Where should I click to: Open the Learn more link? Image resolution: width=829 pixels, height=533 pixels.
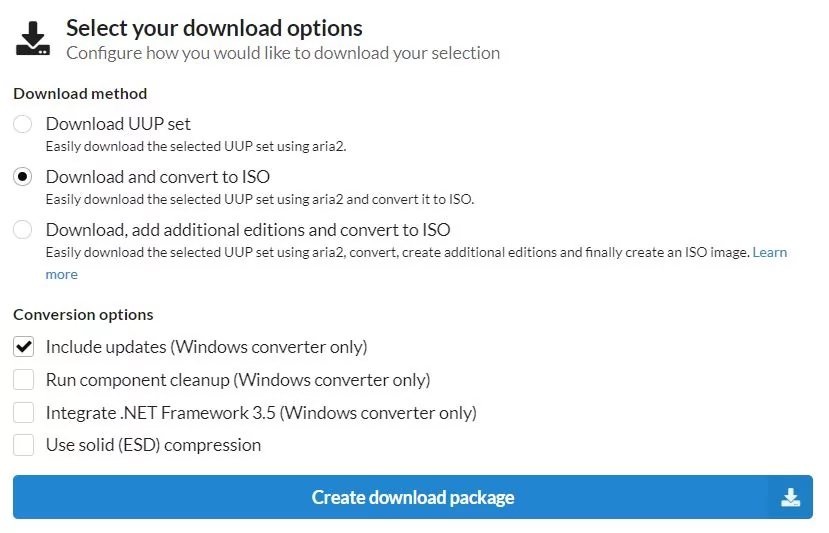(x=770, y=253)
